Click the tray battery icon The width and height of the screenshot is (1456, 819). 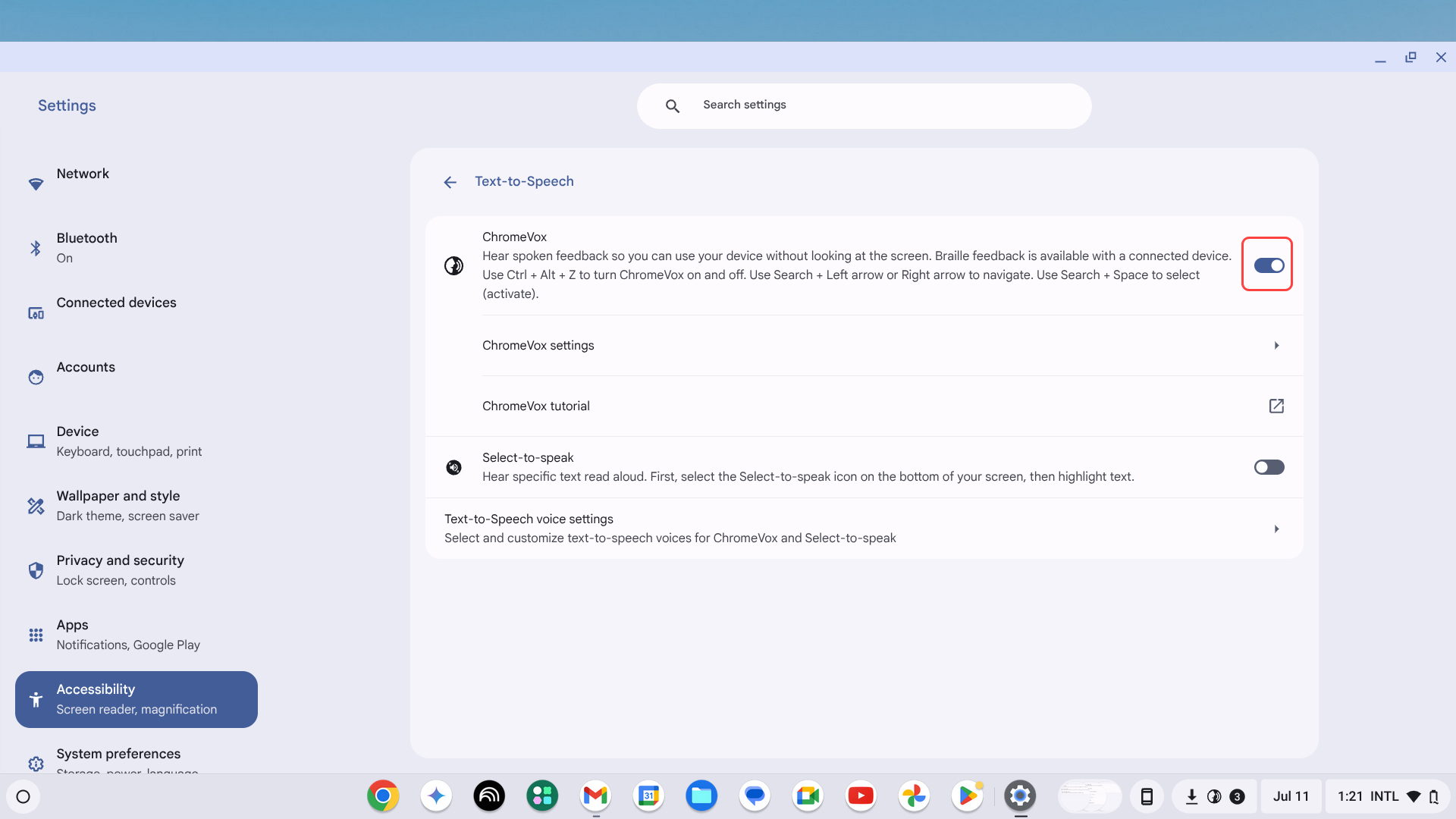click(x=1433, y=796)
